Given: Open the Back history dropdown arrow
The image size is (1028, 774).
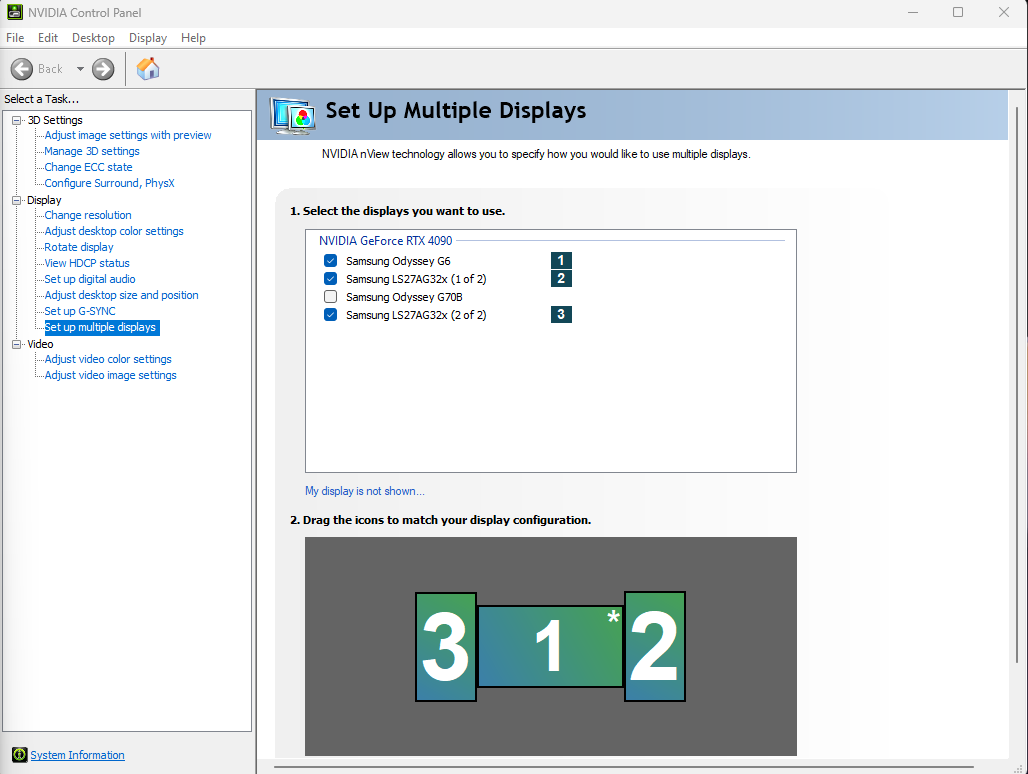Looking at the screenshot, I should coord(80,69).
